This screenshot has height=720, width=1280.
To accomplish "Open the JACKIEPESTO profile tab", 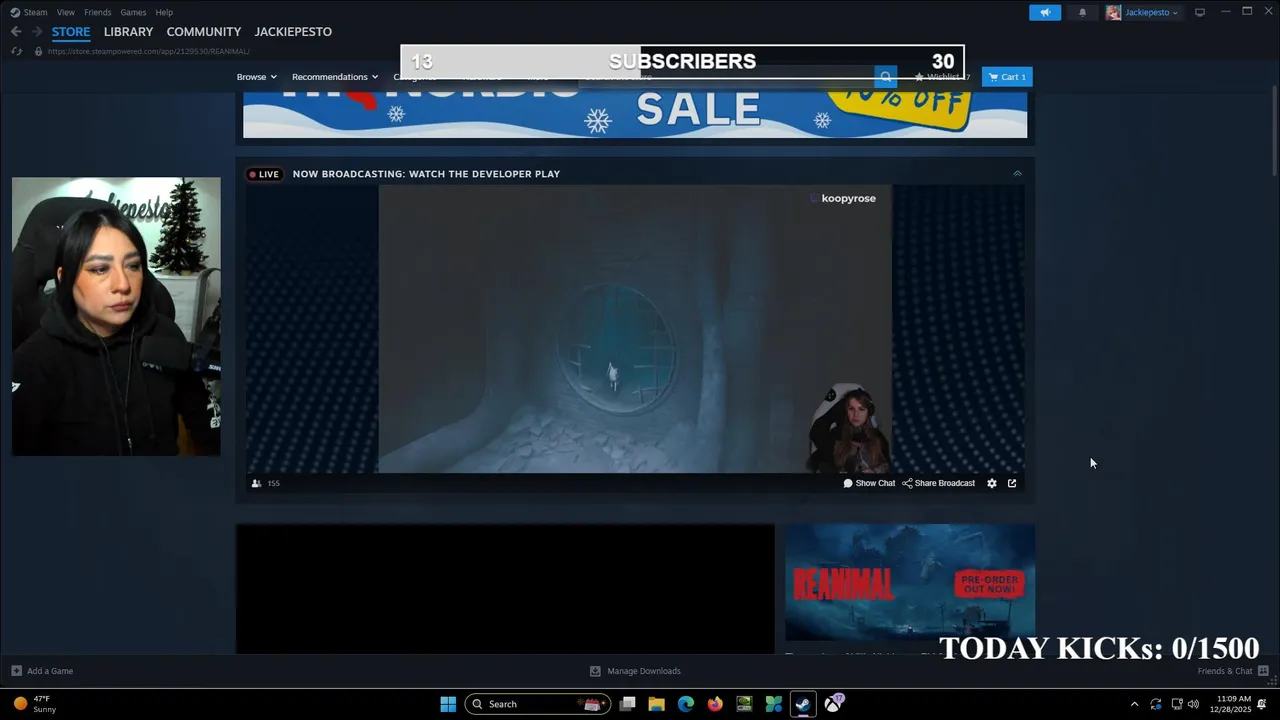I will (x=293, y=32).
